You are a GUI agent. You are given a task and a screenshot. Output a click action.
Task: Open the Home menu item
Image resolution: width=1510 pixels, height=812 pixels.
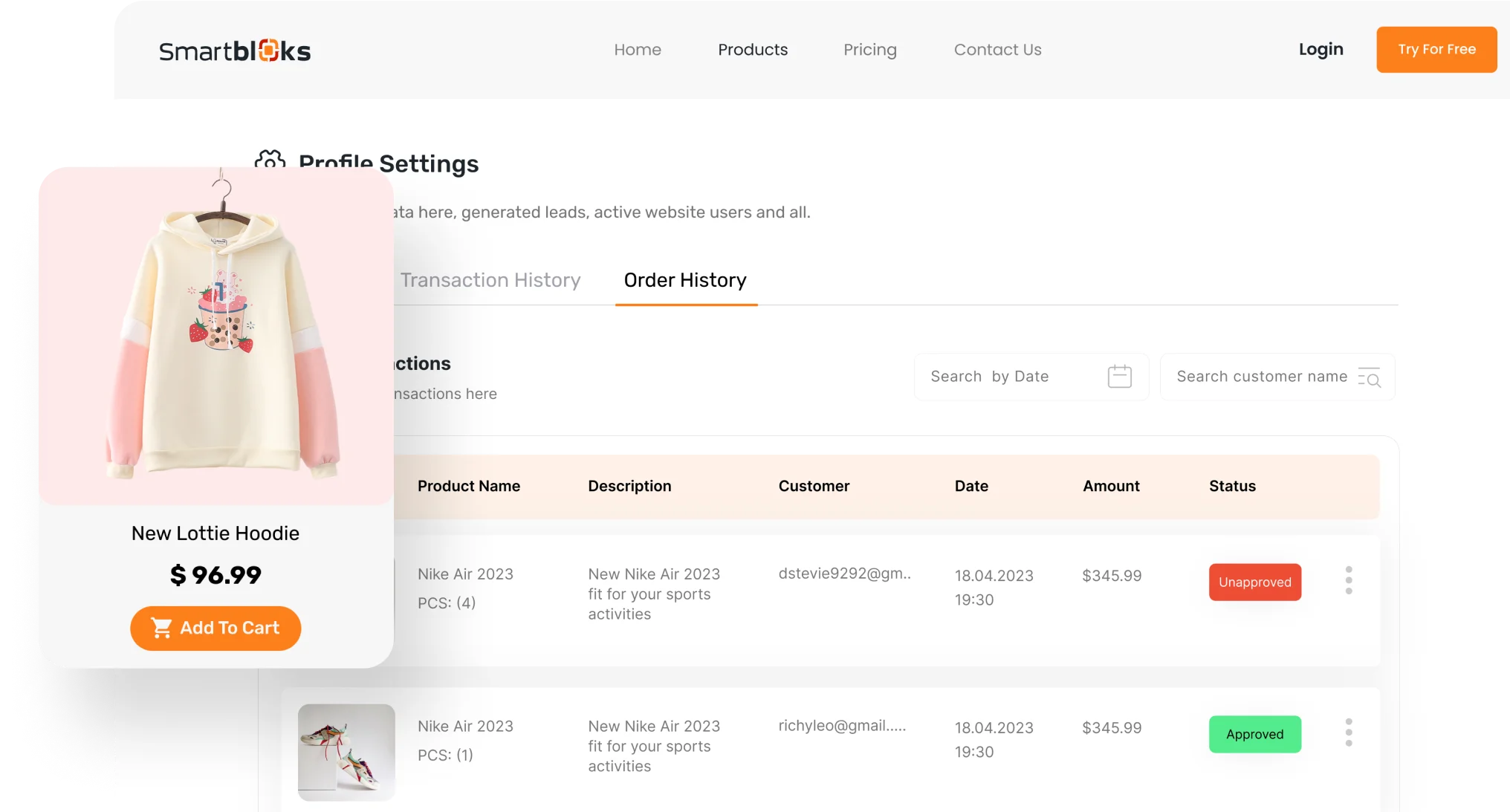(638, 50)
